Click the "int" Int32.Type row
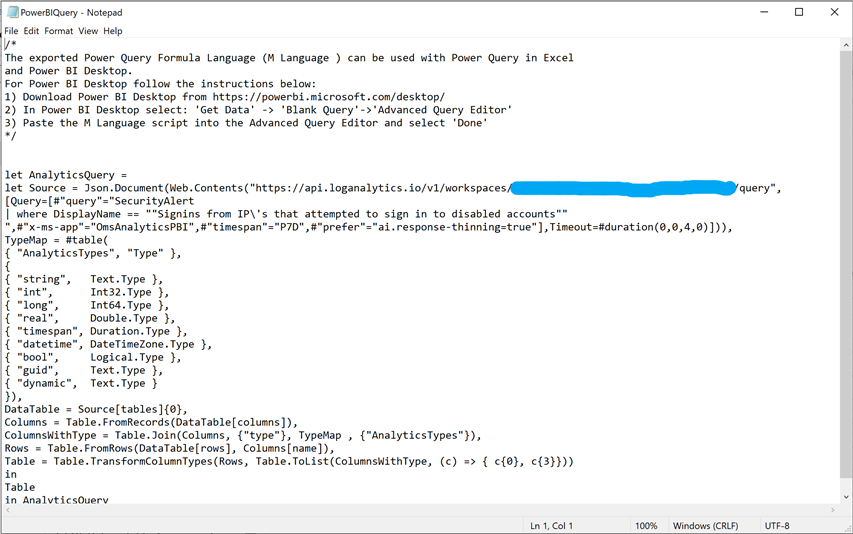Viewport: 853px width, 534px height. coord(87,293)
